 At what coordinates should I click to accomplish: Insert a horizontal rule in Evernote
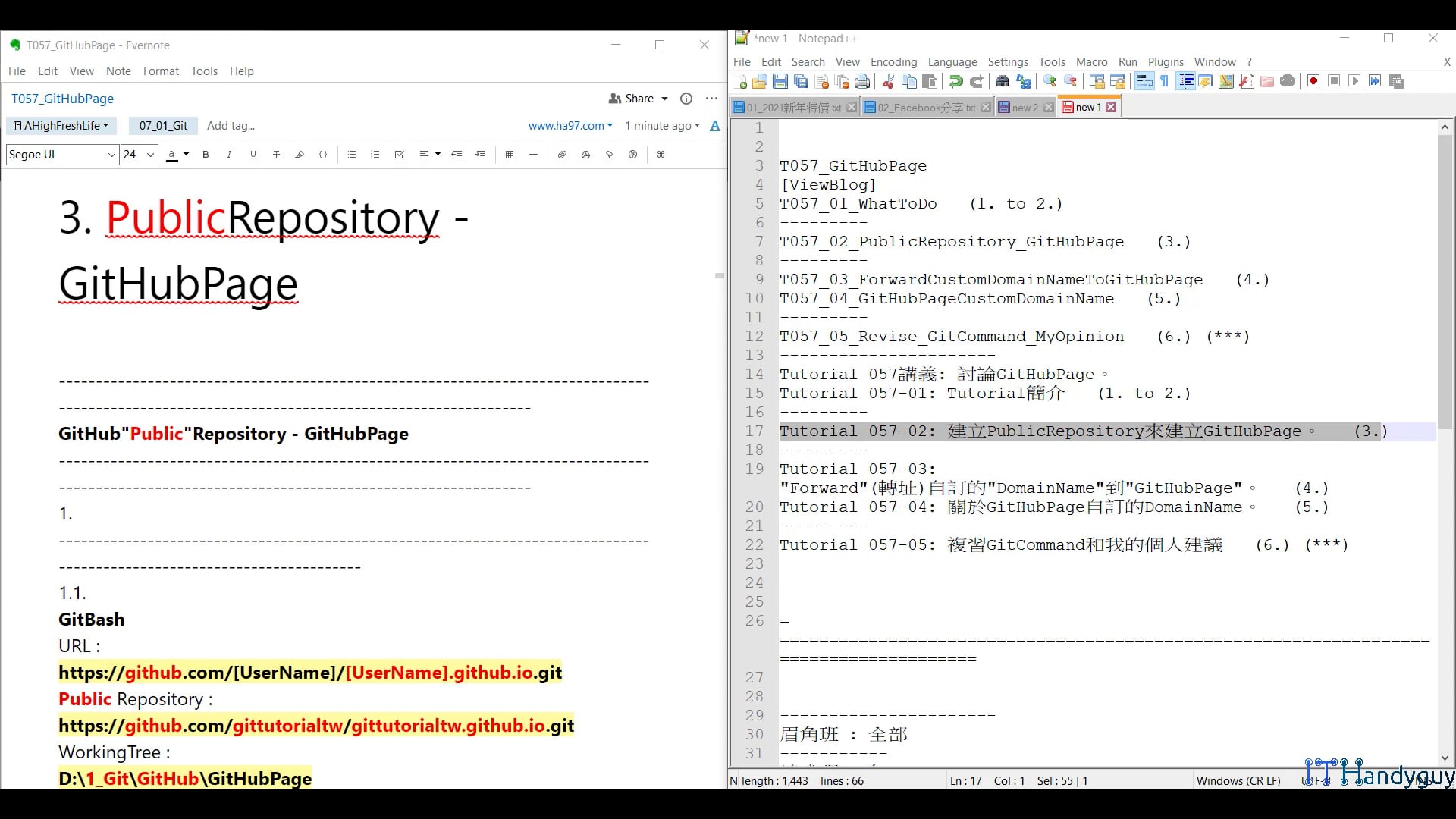[533, 155]
